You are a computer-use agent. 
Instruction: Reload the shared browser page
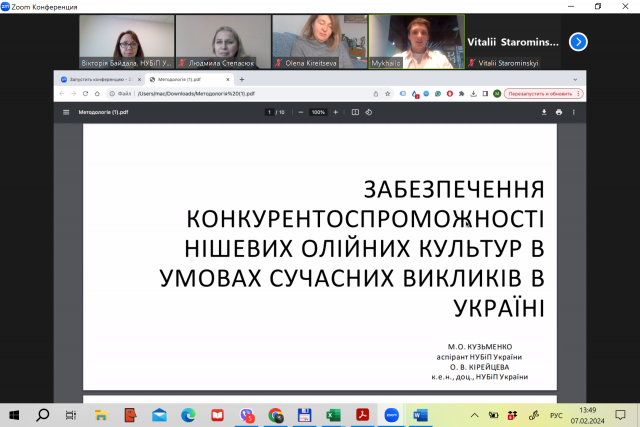85,93
